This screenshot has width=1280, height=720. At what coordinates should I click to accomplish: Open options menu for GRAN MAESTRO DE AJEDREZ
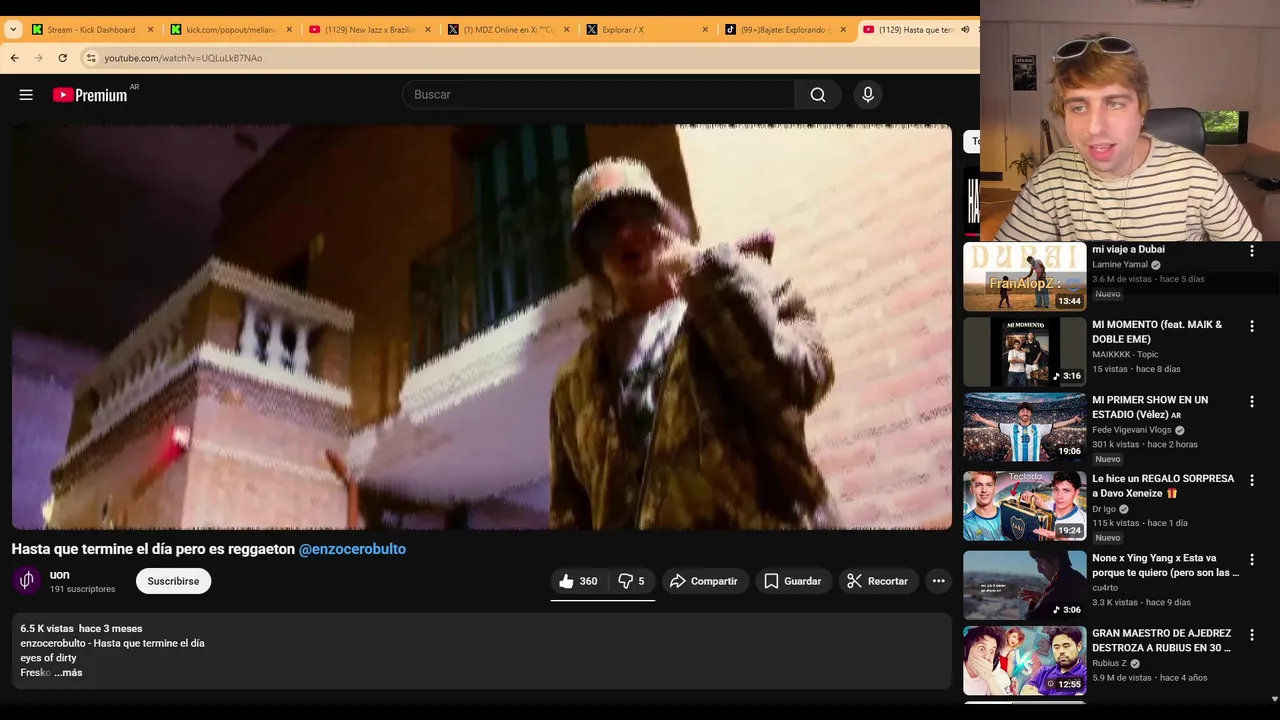pos(1251,634)
